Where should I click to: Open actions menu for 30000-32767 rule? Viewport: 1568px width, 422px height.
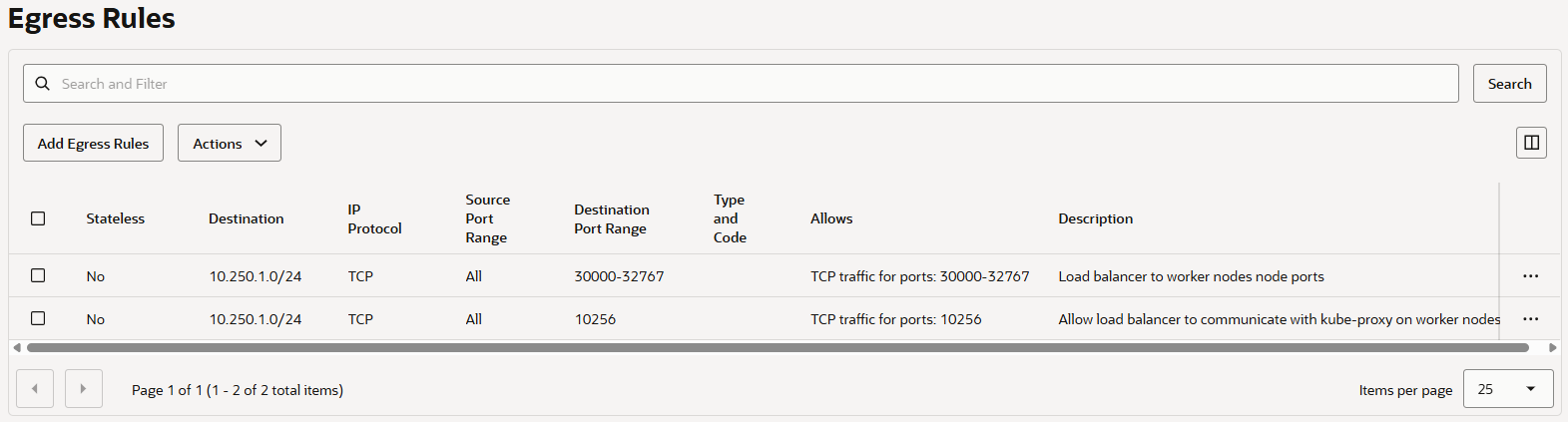pos(1530,276)
